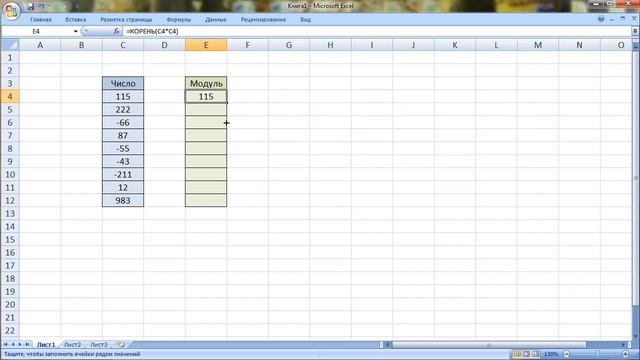Go to previous sheet navigation arrow

tap(13, 345)
